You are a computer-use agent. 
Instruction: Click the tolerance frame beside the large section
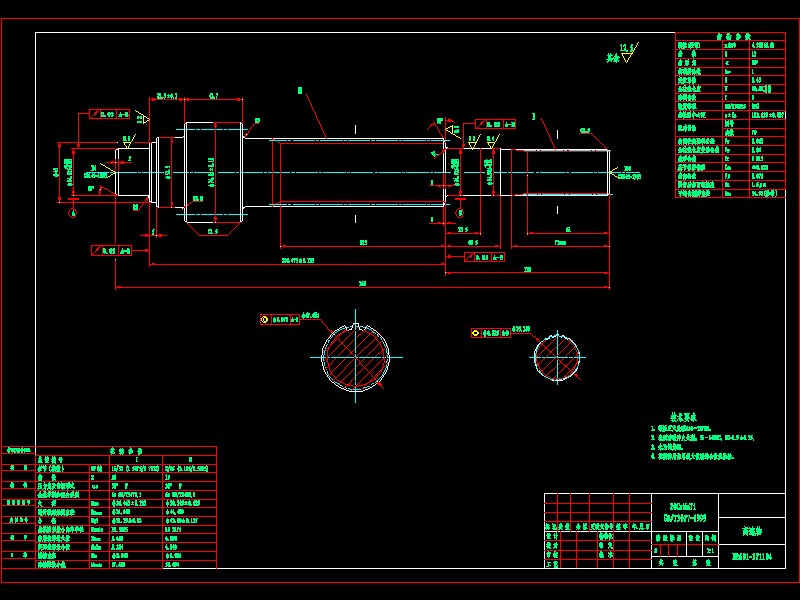[x=280, y=320]
